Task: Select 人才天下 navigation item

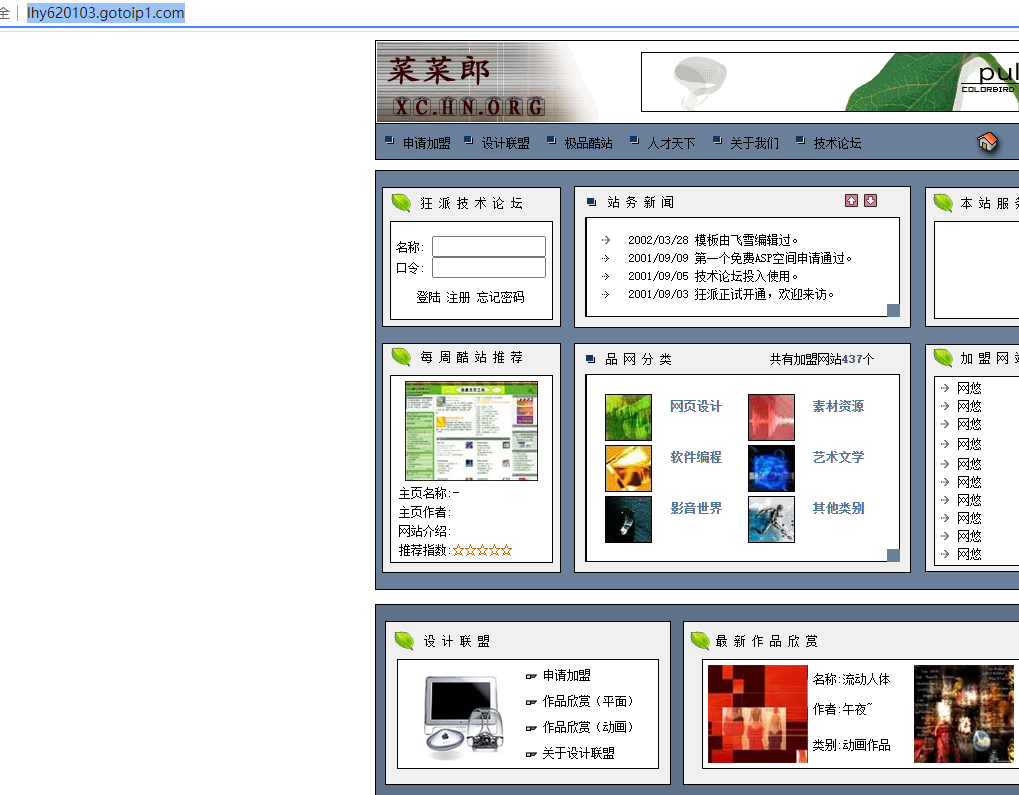Action: [x=670, y=144]
